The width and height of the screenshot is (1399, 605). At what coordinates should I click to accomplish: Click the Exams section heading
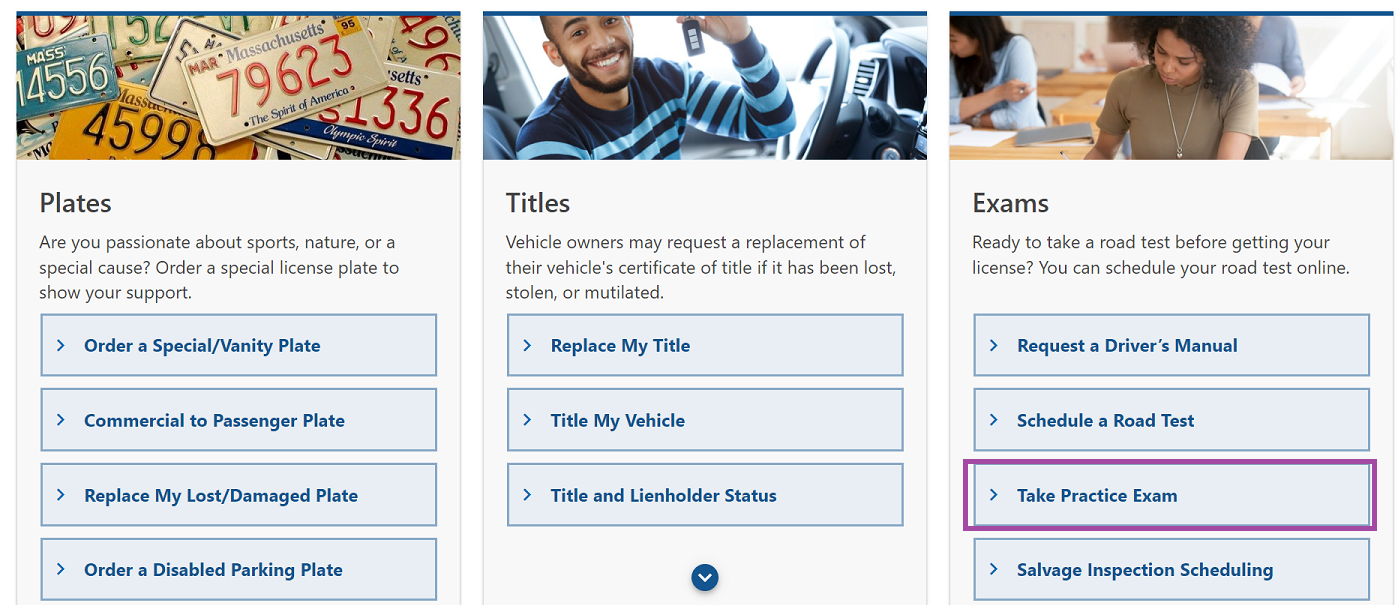pyautogui.click(x=1010, y=203)
